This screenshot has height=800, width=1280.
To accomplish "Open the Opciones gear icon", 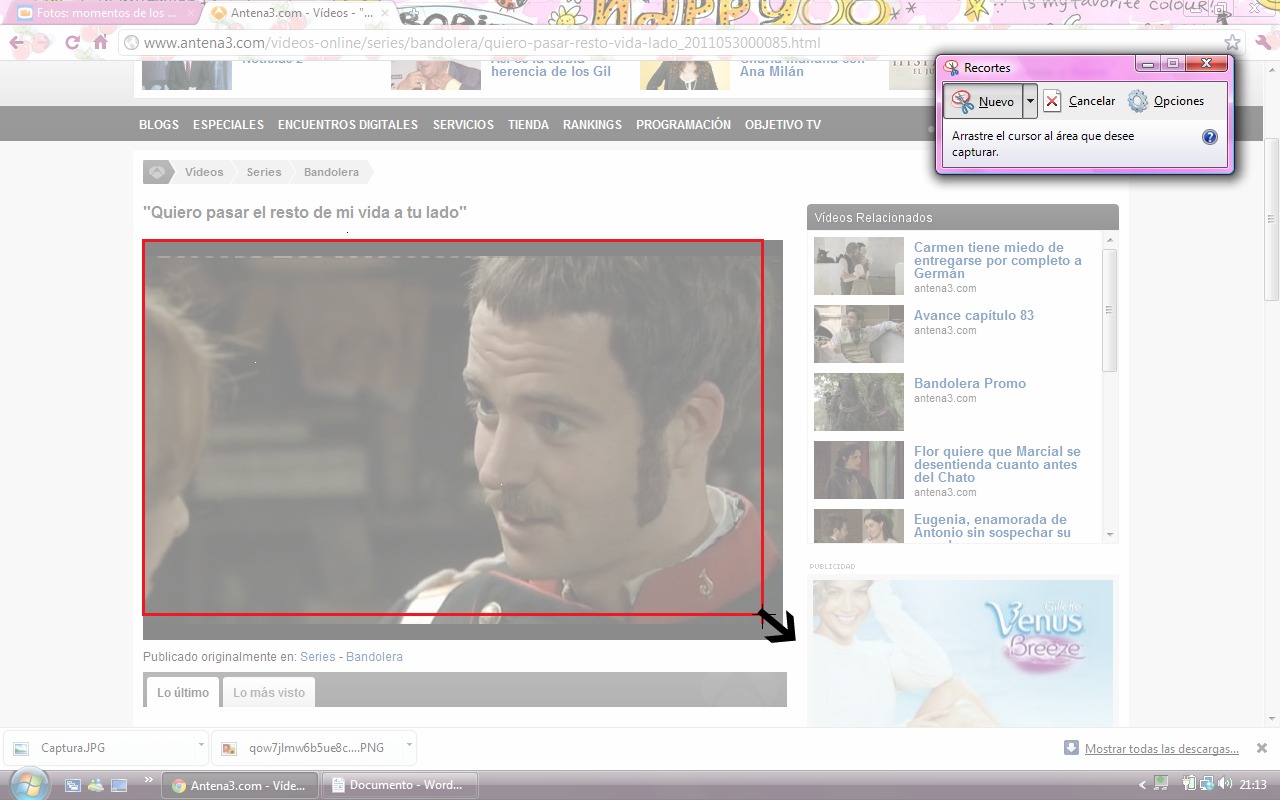I will click(x=1138, y=101).
